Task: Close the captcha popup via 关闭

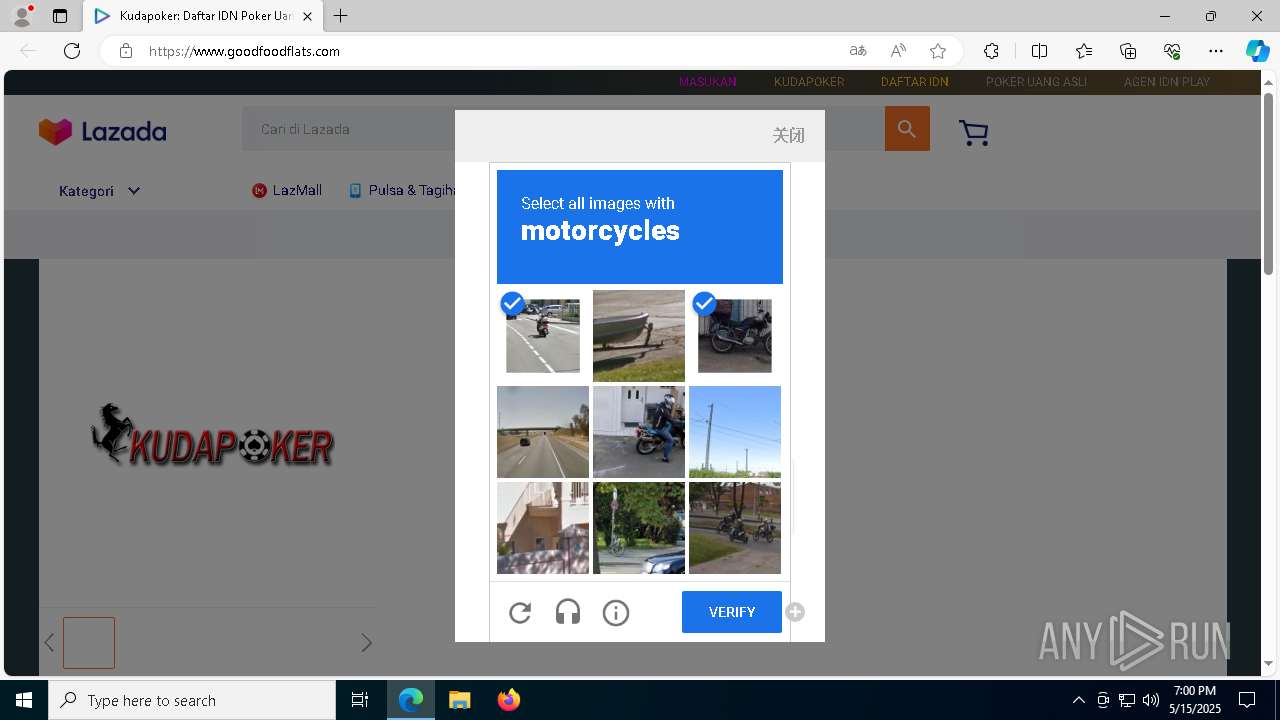Action: click(789, 135)
